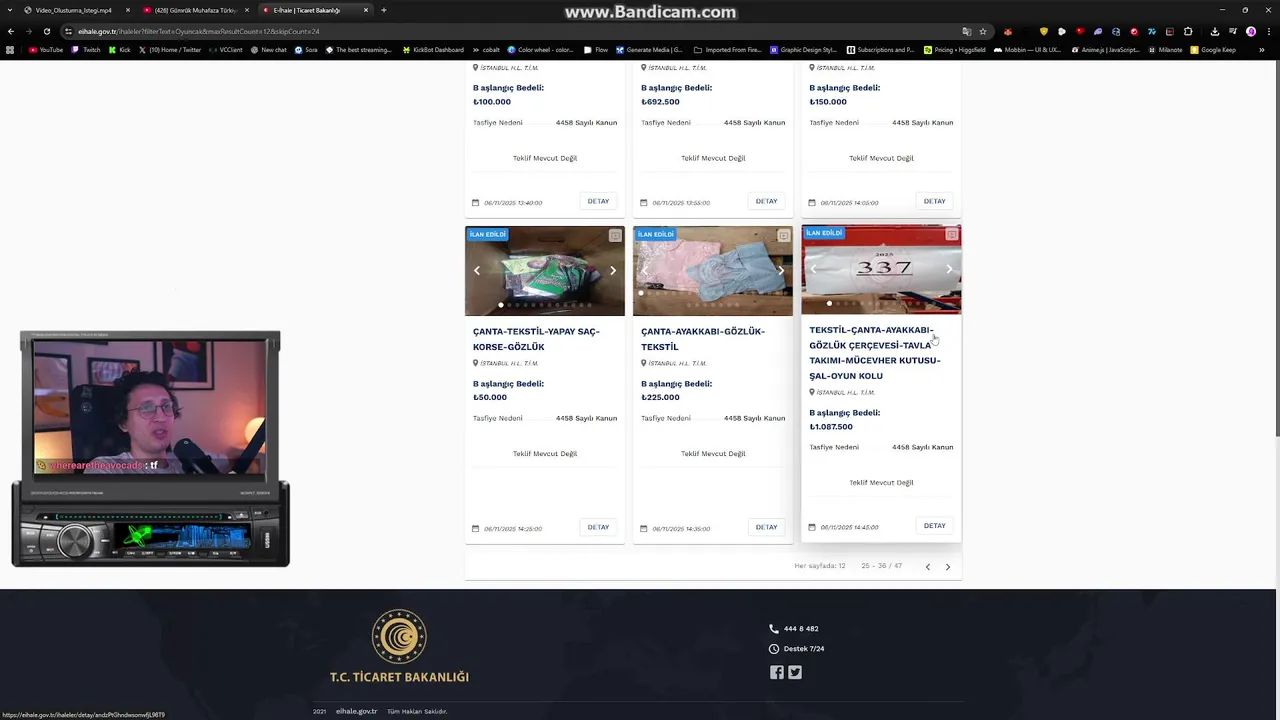Image resolution: width=1280 pixels, height=720 pixels.
Task: Open the browser extensions puzzle icon
Action: [x=1188, y=31]
